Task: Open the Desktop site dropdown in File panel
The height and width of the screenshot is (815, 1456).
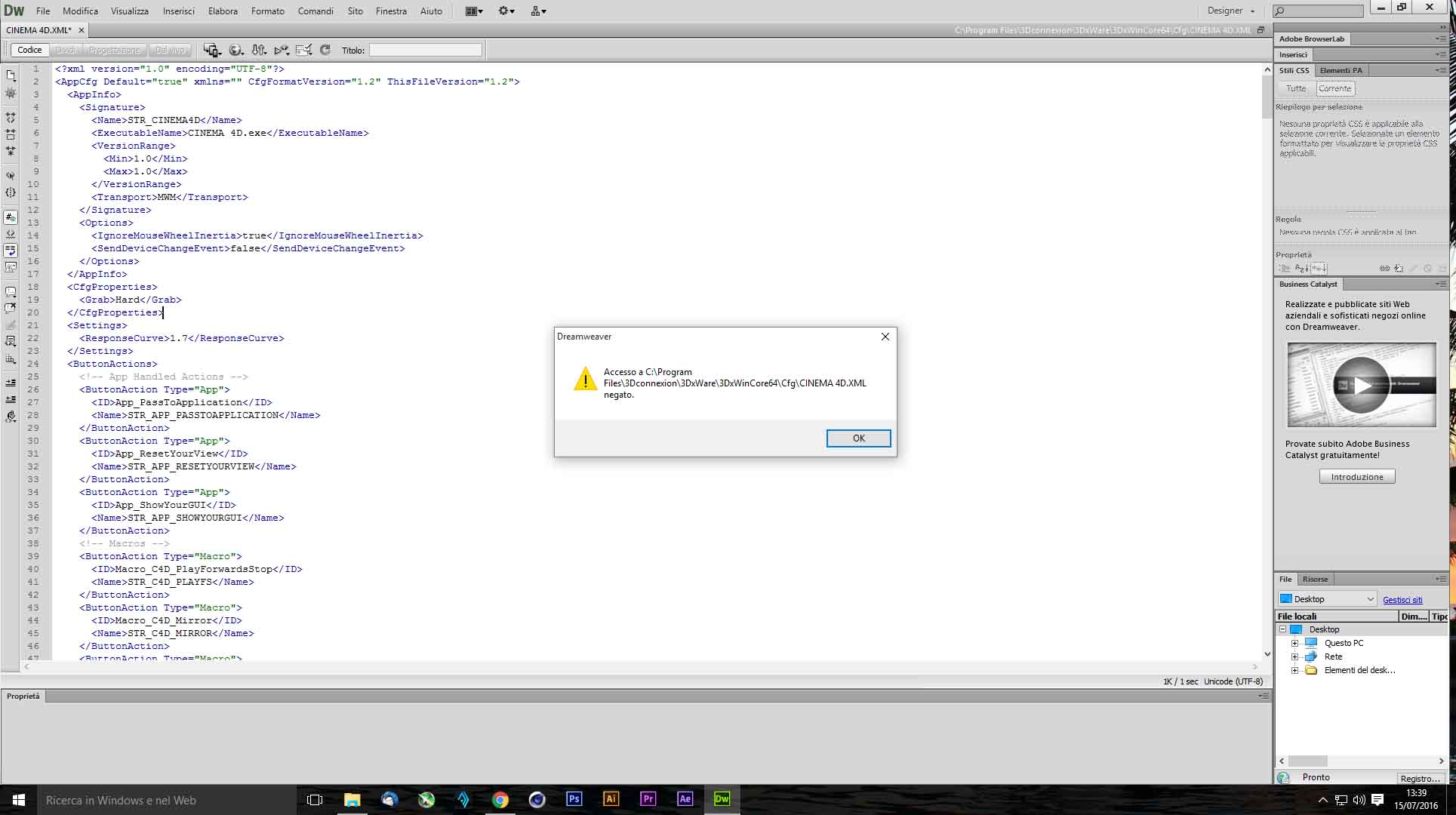Action: (1328, 599)
